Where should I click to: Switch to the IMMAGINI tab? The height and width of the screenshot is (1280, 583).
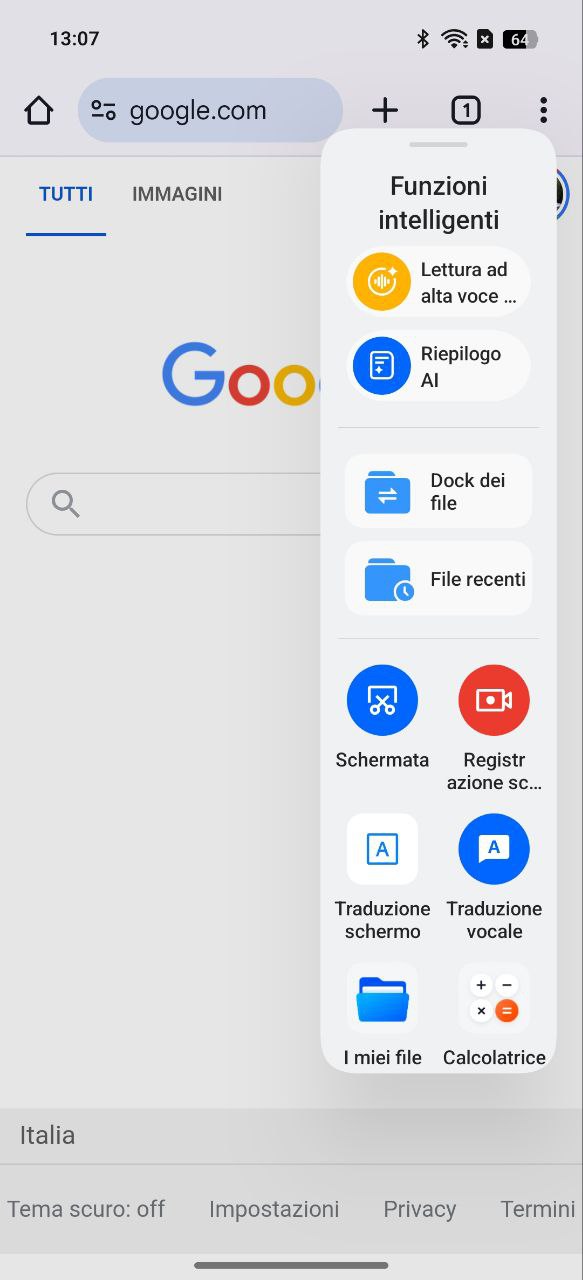pyautogui.click(x=177, y=194)
